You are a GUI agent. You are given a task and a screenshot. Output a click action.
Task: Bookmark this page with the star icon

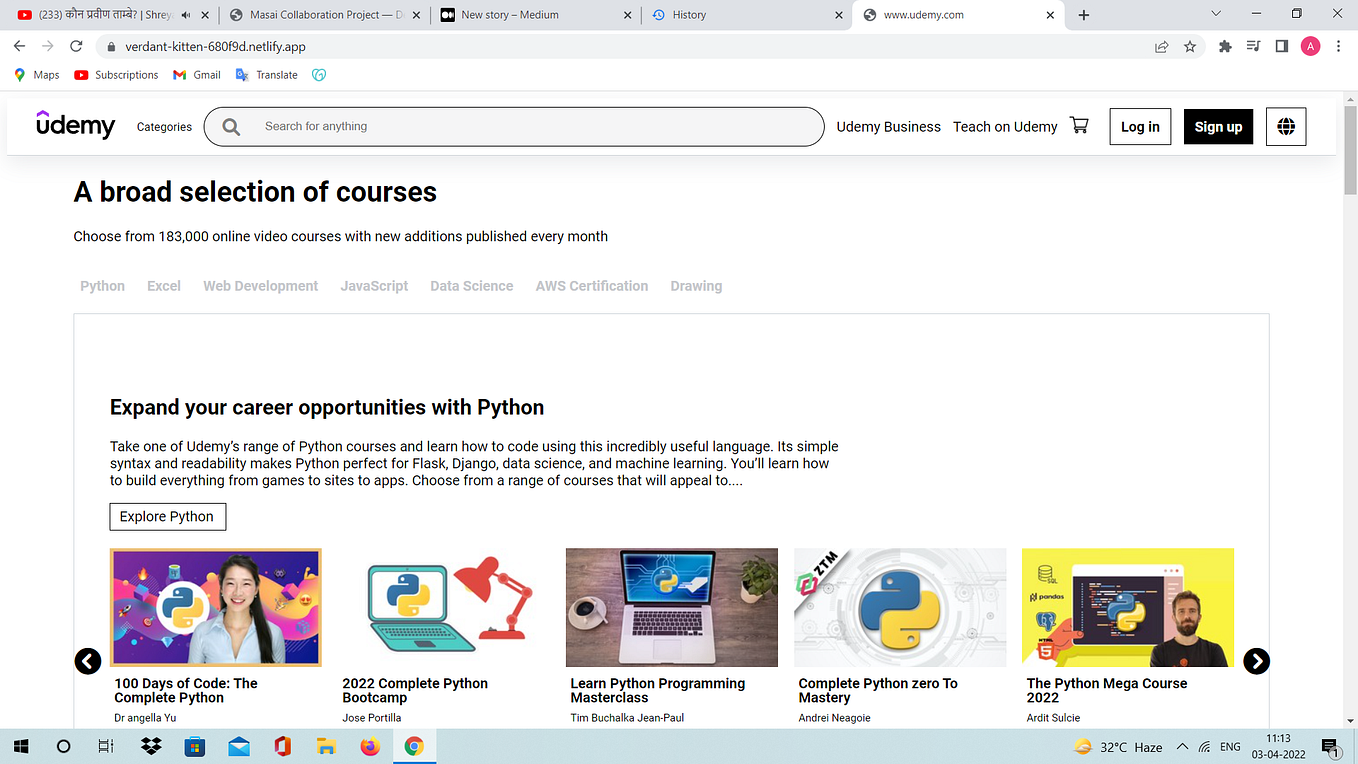(1190, 46)
